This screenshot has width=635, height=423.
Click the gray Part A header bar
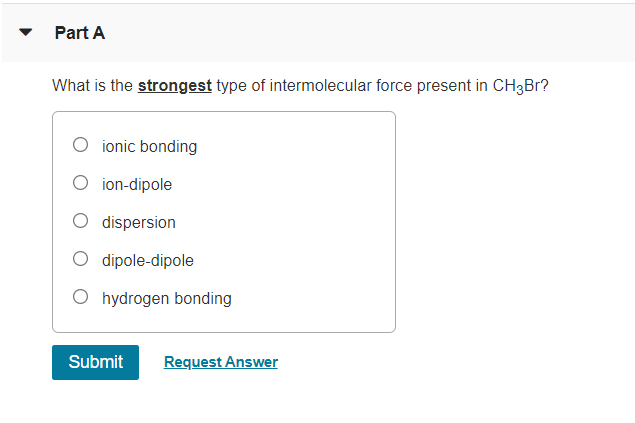click(x=364, y=33)
